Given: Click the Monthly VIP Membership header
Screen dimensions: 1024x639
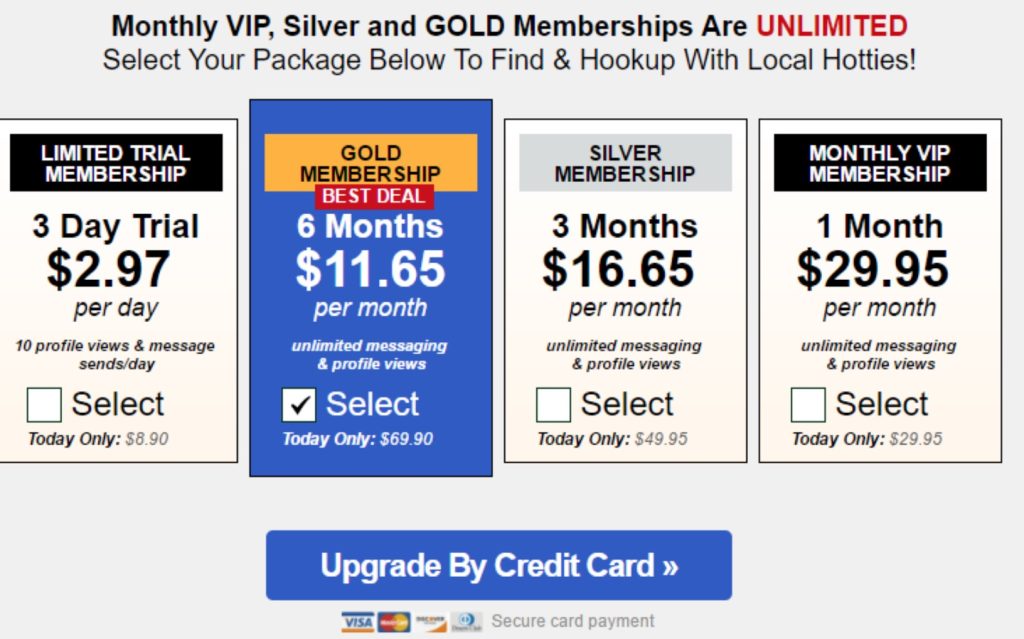Looking at the screenshot, I should click(880, 163).
